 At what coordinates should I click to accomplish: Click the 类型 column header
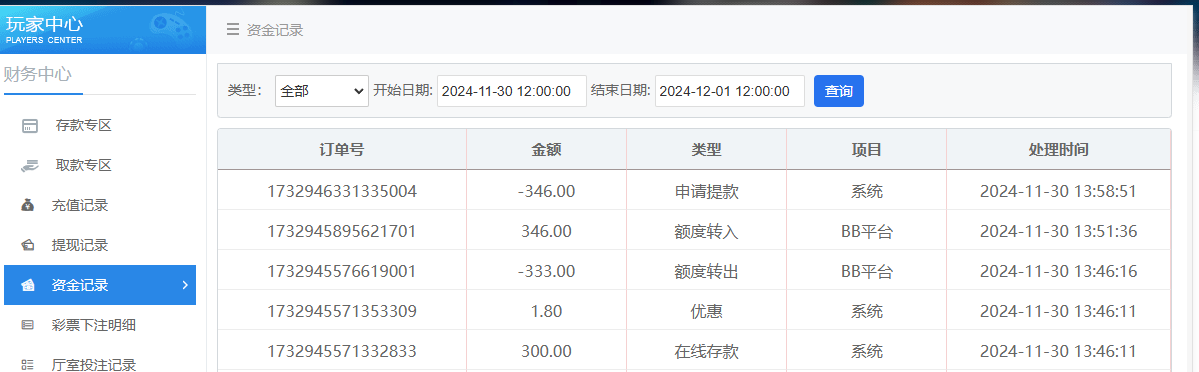point(706,149)
